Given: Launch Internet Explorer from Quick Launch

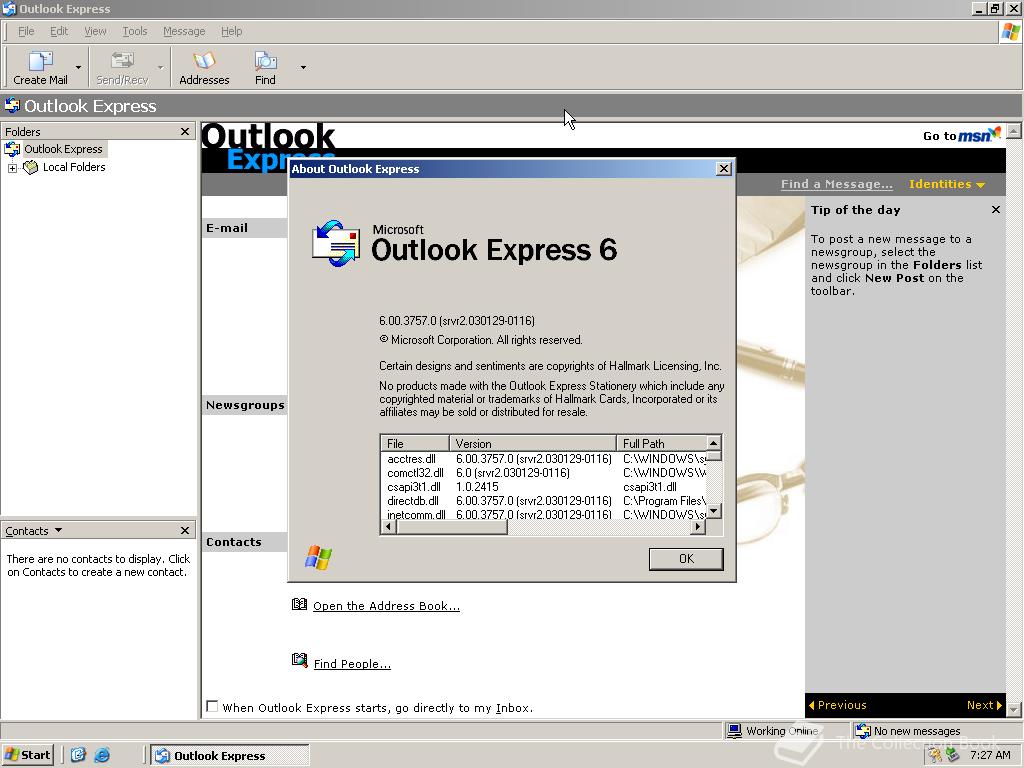Looking at the screenshot, I should click(102, 755).
